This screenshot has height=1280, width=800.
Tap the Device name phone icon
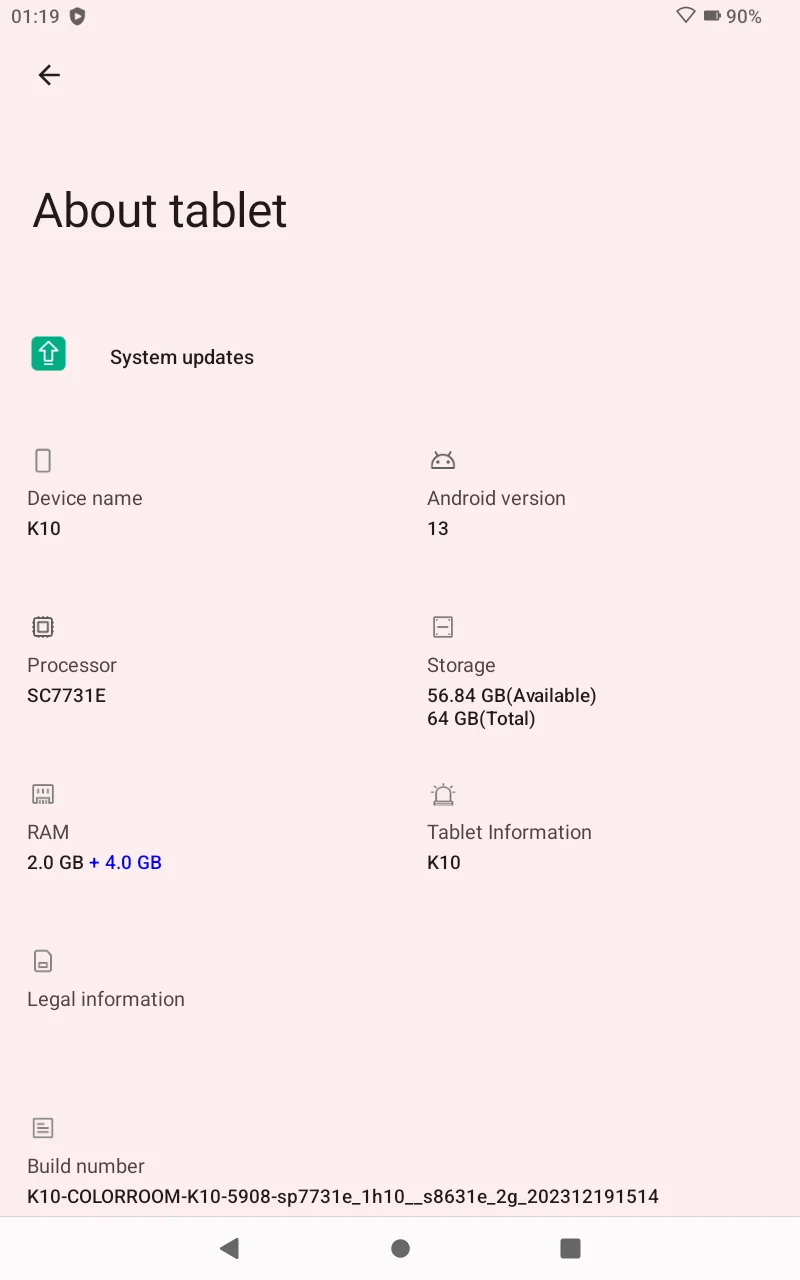(42, 460)
